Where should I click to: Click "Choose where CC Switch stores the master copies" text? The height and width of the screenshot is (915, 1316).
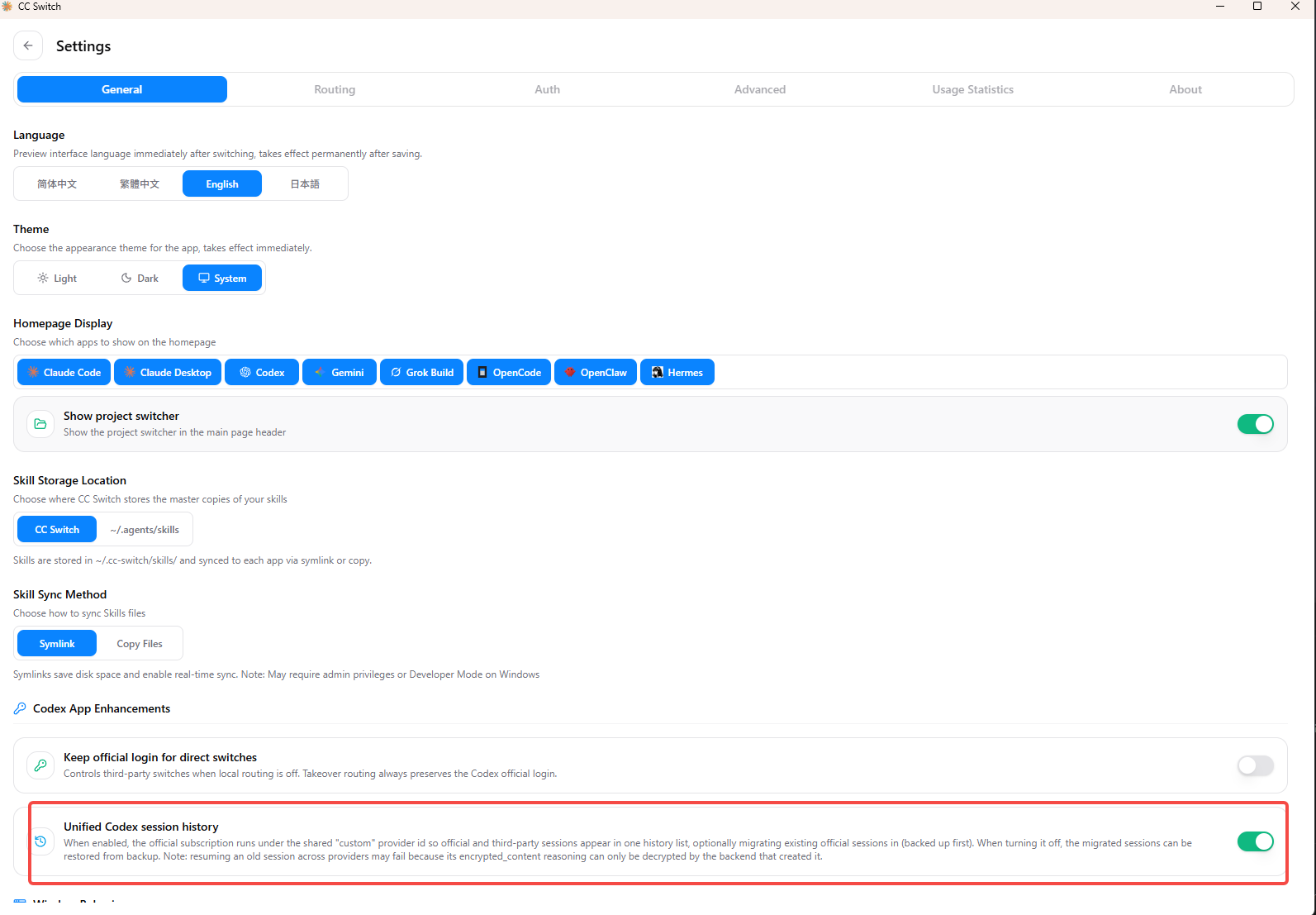click(150, 499)
